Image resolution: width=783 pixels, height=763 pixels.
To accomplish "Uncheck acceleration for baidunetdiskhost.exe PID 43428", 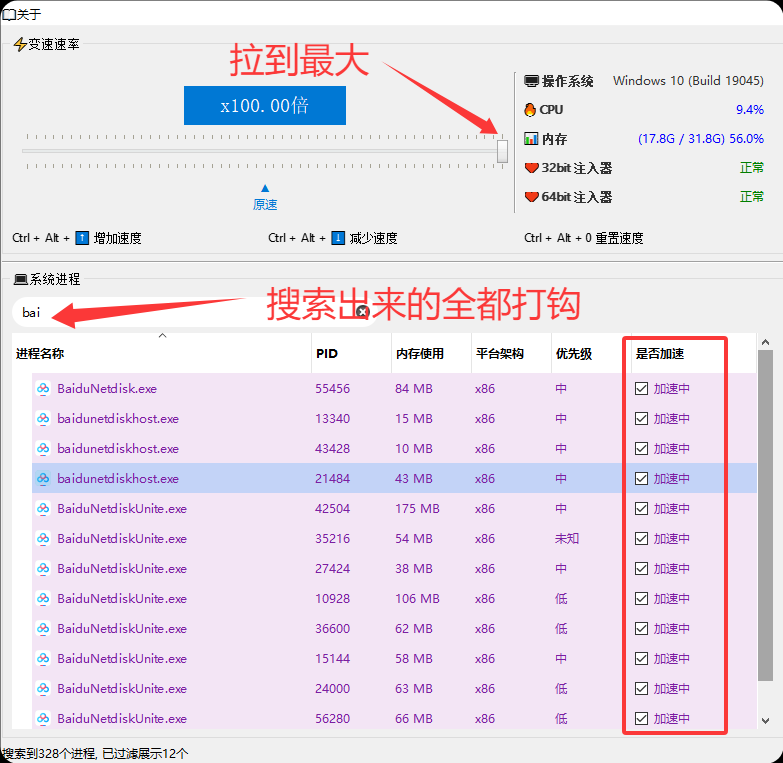I will coord(641,448).
